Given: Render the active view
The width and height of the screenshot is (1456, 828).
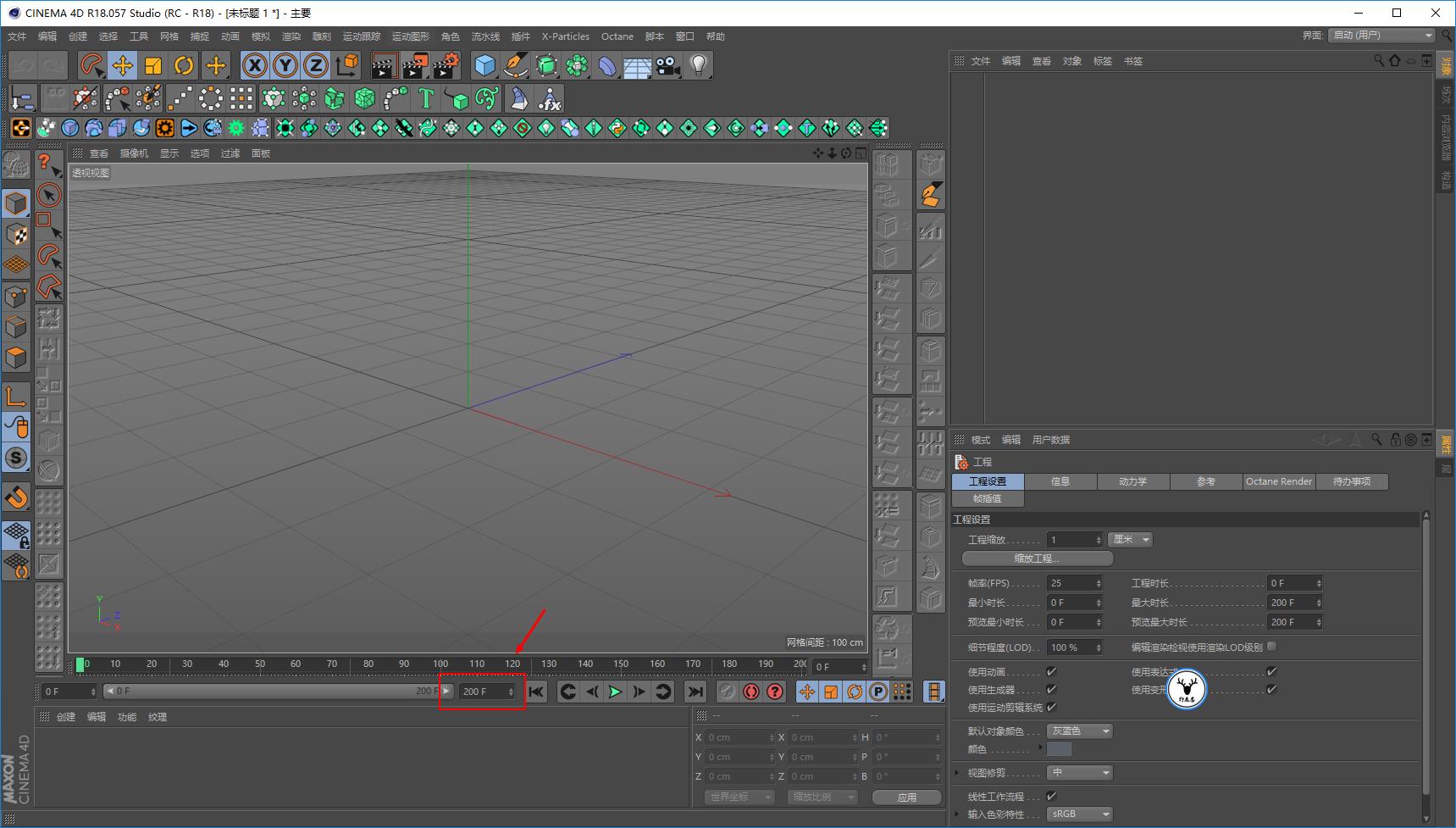Looking at the screenshot, I should pos(385,65).
